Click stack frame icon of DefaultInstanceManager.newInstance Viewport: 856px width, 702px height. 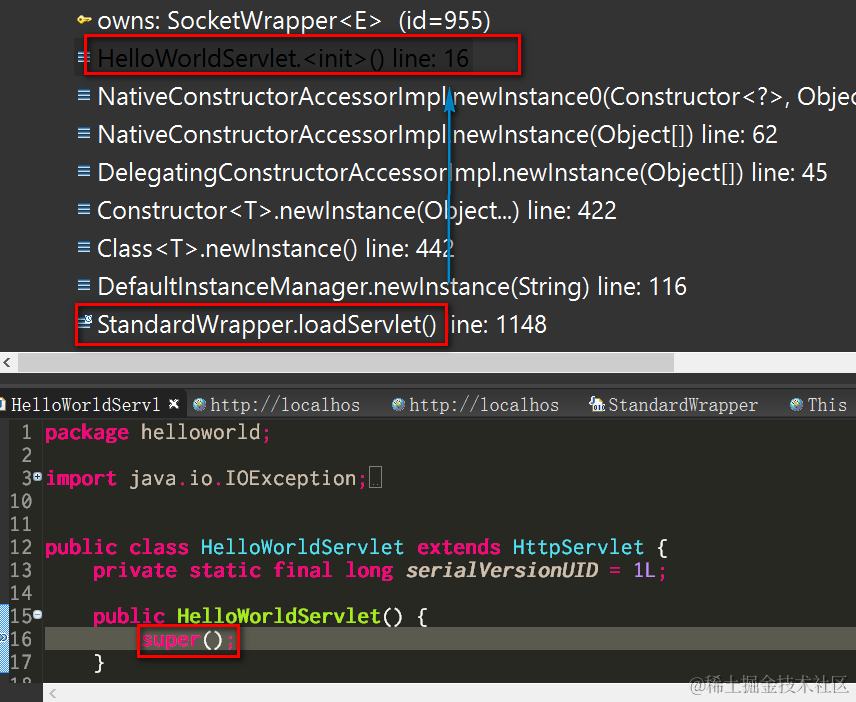[x=84, y=285]
